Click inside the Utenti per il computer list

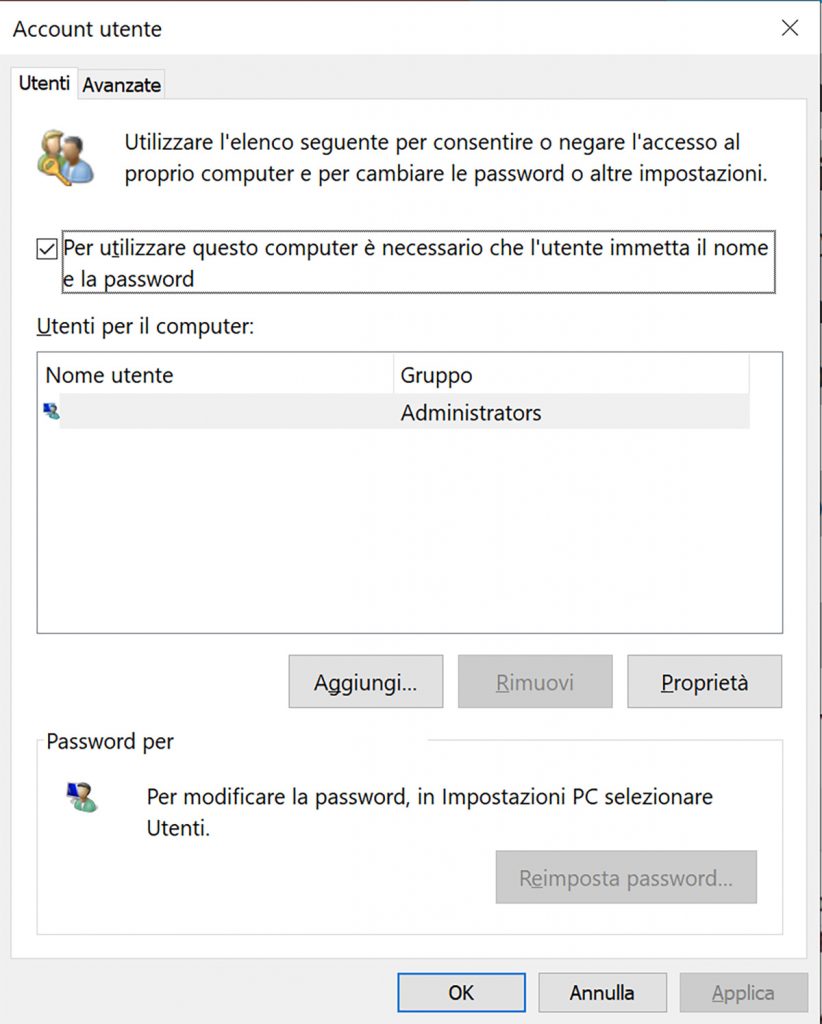coord(400,520)
